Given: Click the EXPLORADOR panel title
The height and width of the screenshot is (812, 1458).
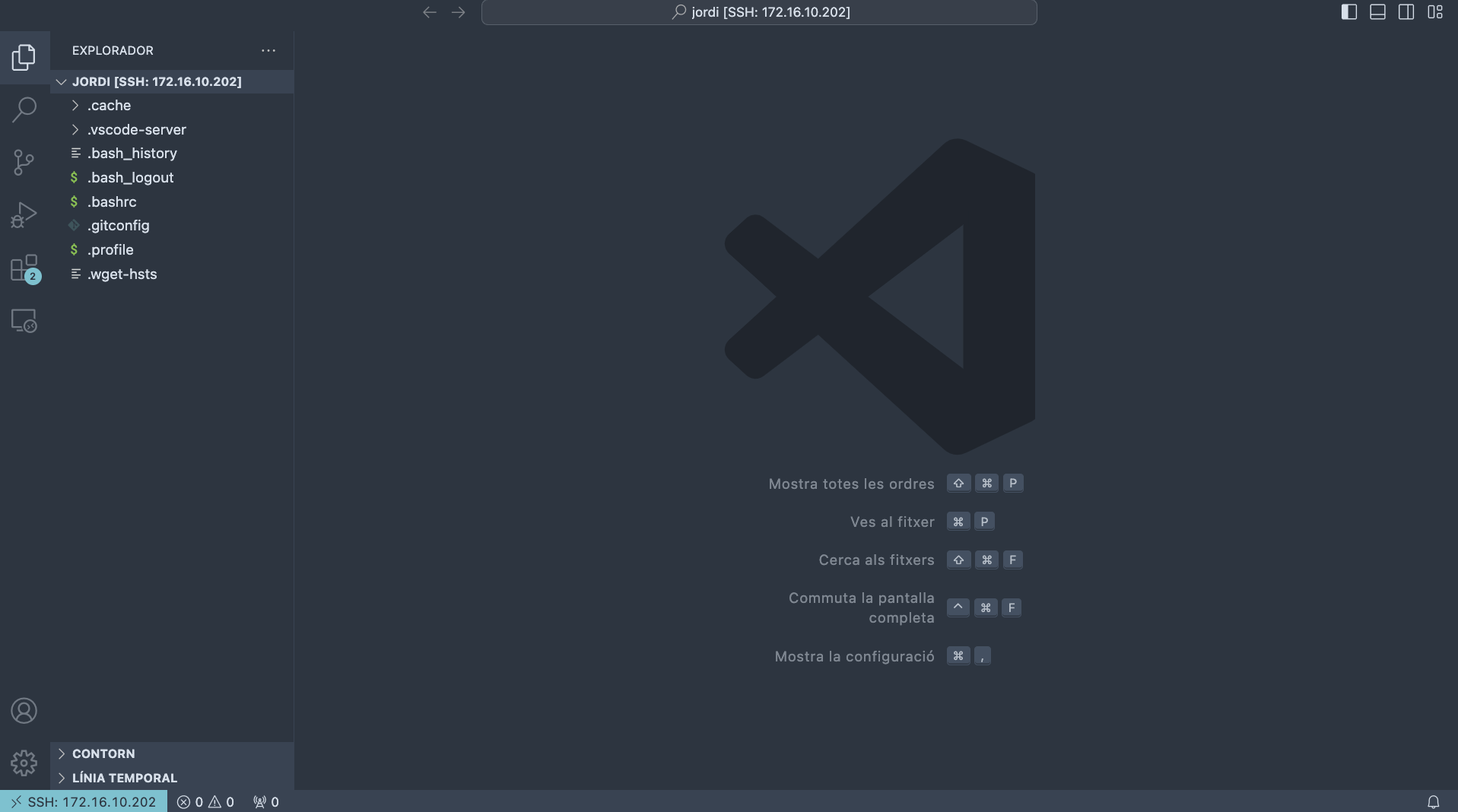Looking at the screenshot, I should [113, 50].
